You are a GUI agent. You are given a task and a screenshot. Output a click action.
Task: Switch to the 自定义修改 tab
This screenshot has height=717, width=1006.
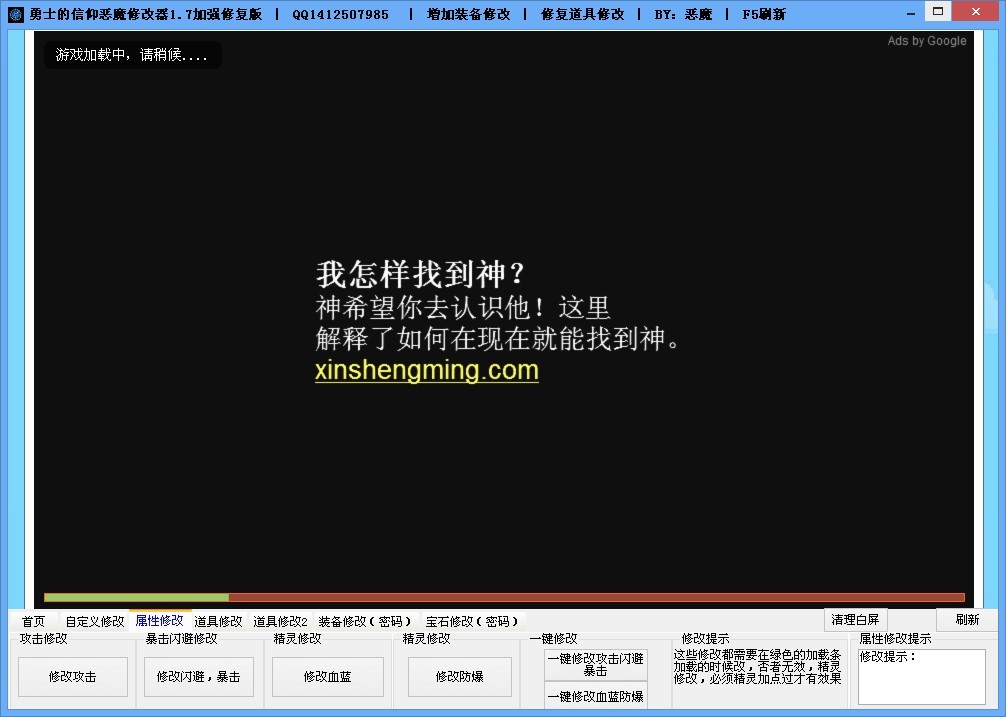(94, 621)
